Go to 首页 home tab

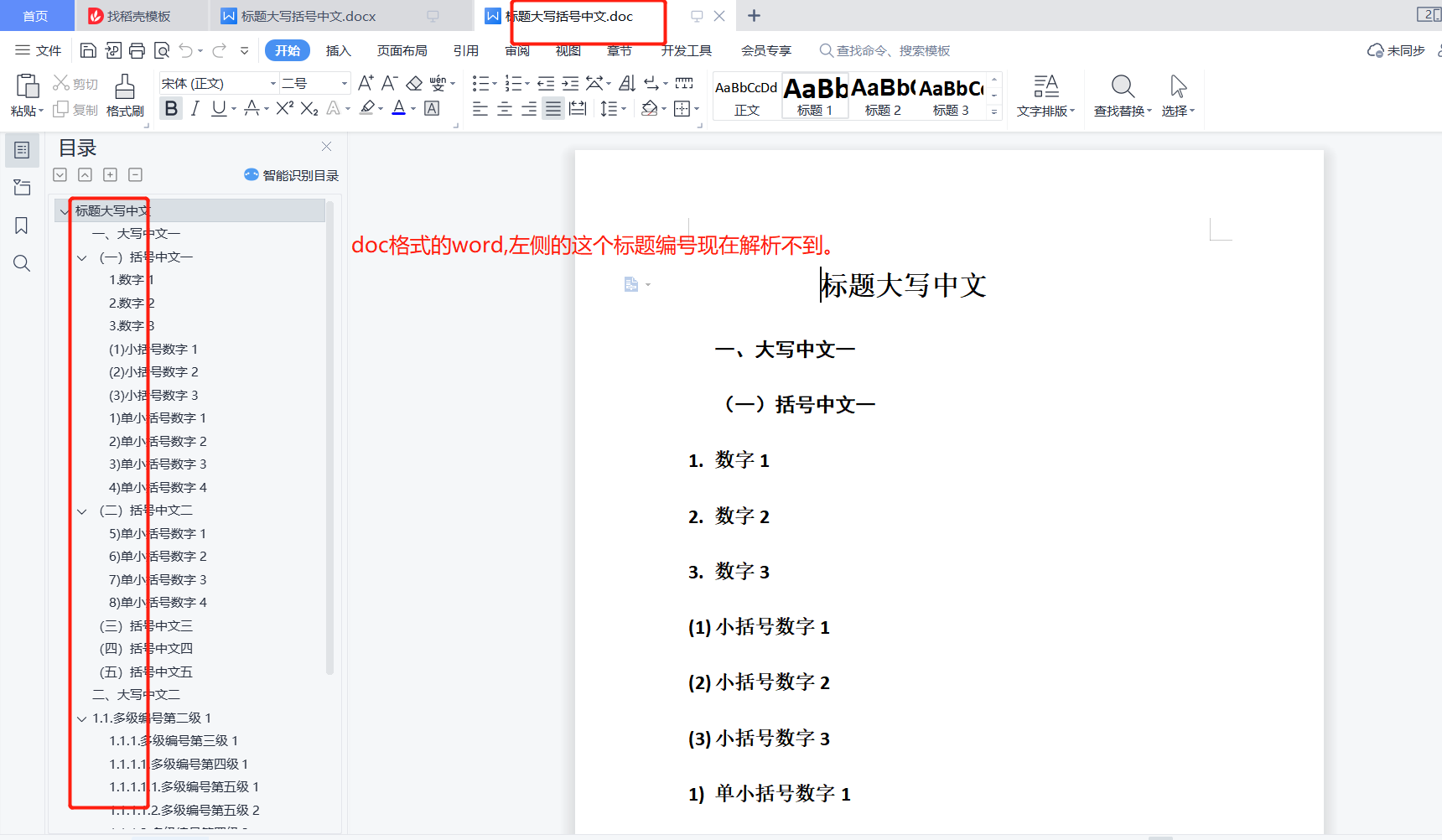coord(35,16)
